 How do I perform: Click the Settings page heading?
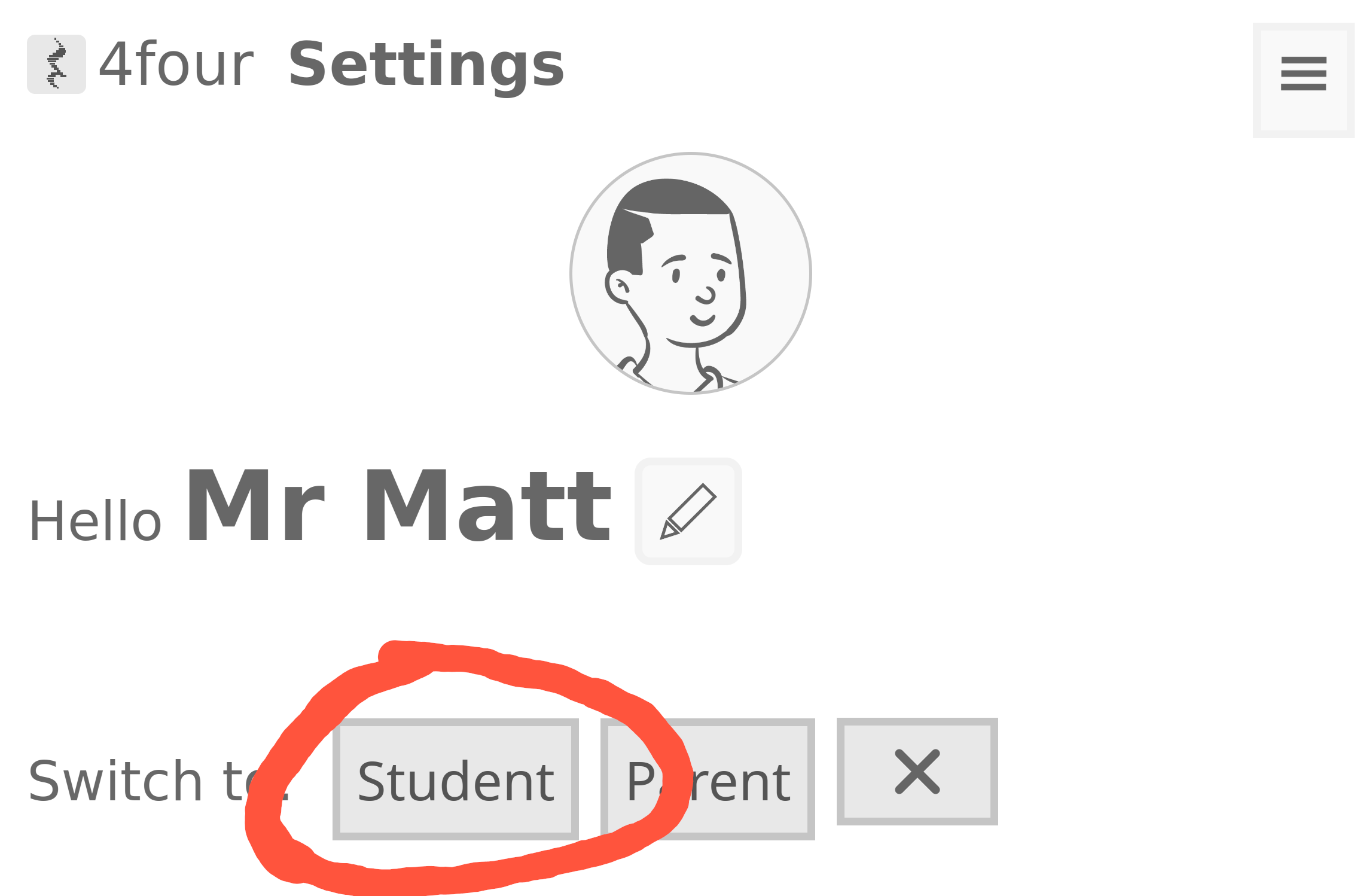tap(426, 65)
